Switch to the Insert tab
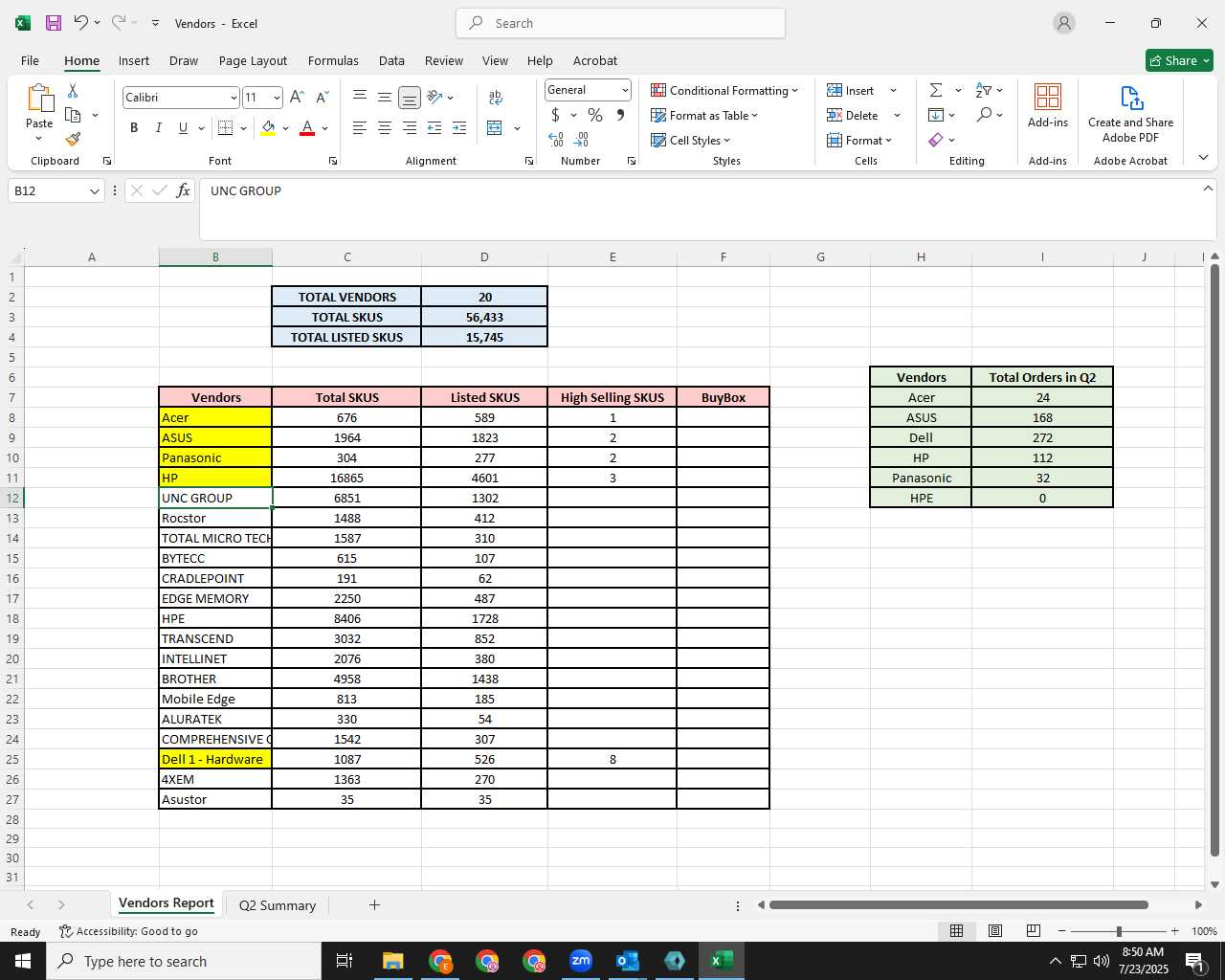 pyautogui.click(x=134, y=60)
